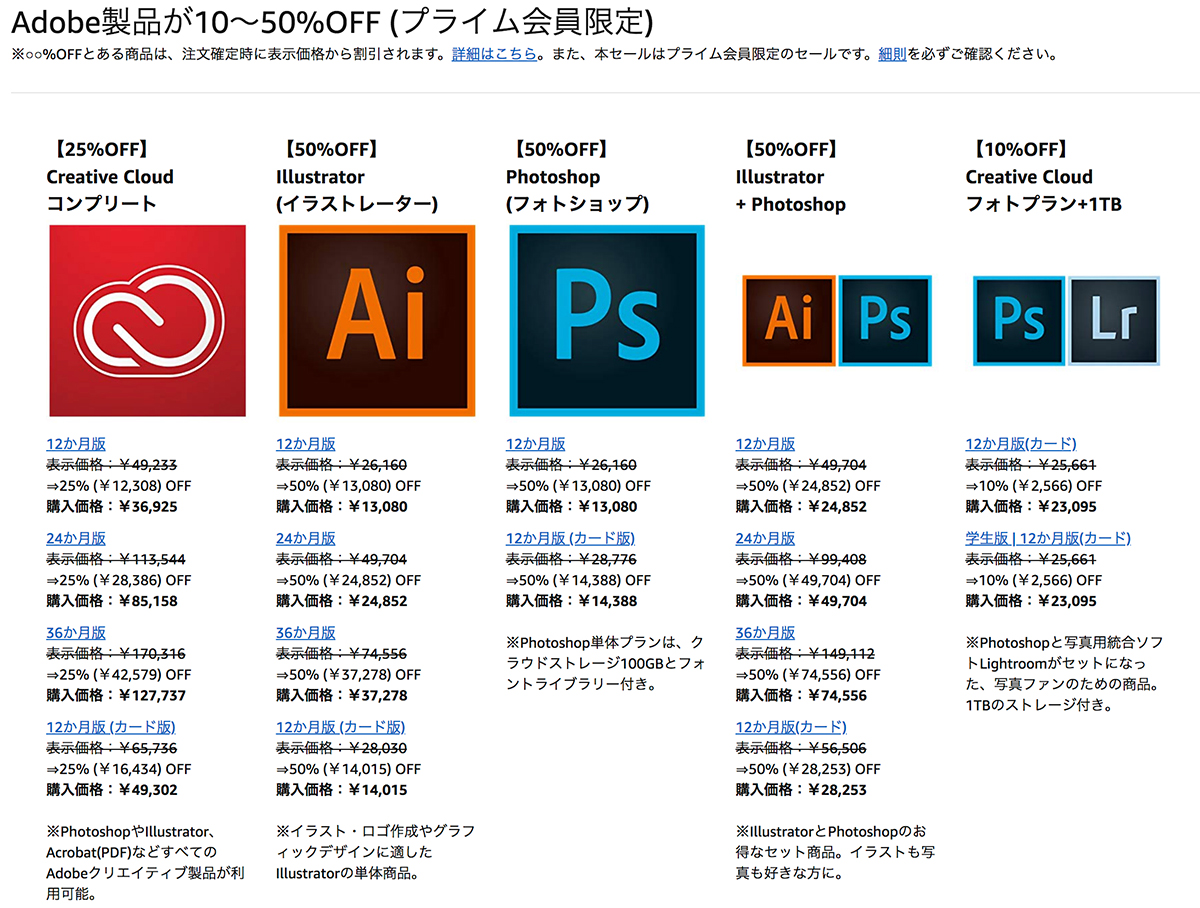
Task: Click Ps icon in the フォトプラン+1TB column
Action: 1018,321
